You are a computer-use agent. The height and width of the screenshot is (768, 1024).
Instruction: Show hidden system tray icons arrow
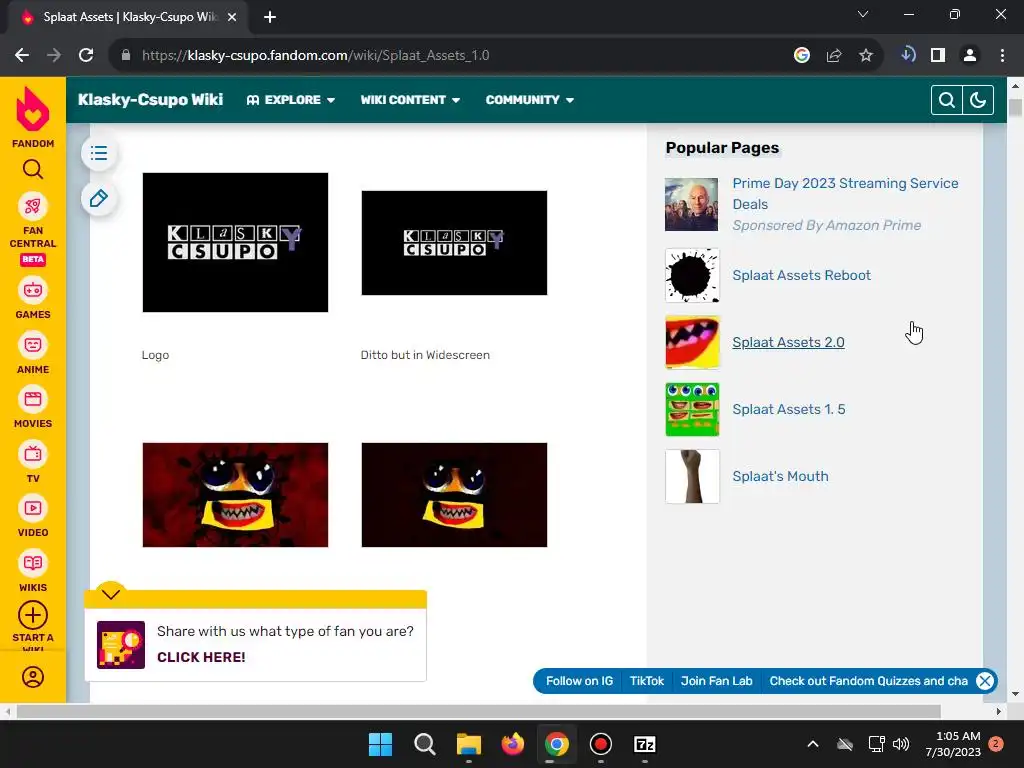[812, 744]
